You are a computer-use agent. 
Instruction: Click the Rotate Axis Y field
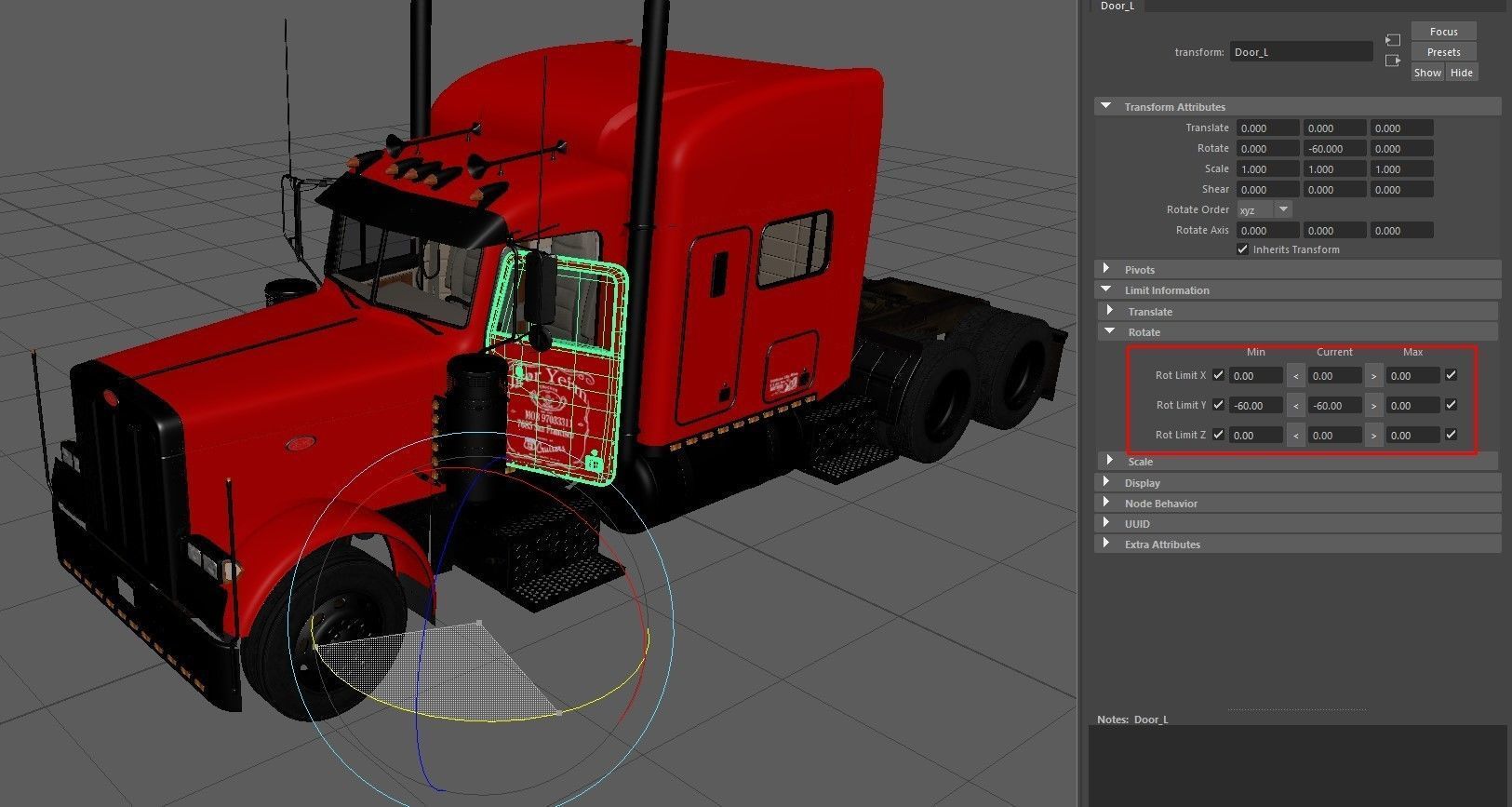tap(1335, 231)
